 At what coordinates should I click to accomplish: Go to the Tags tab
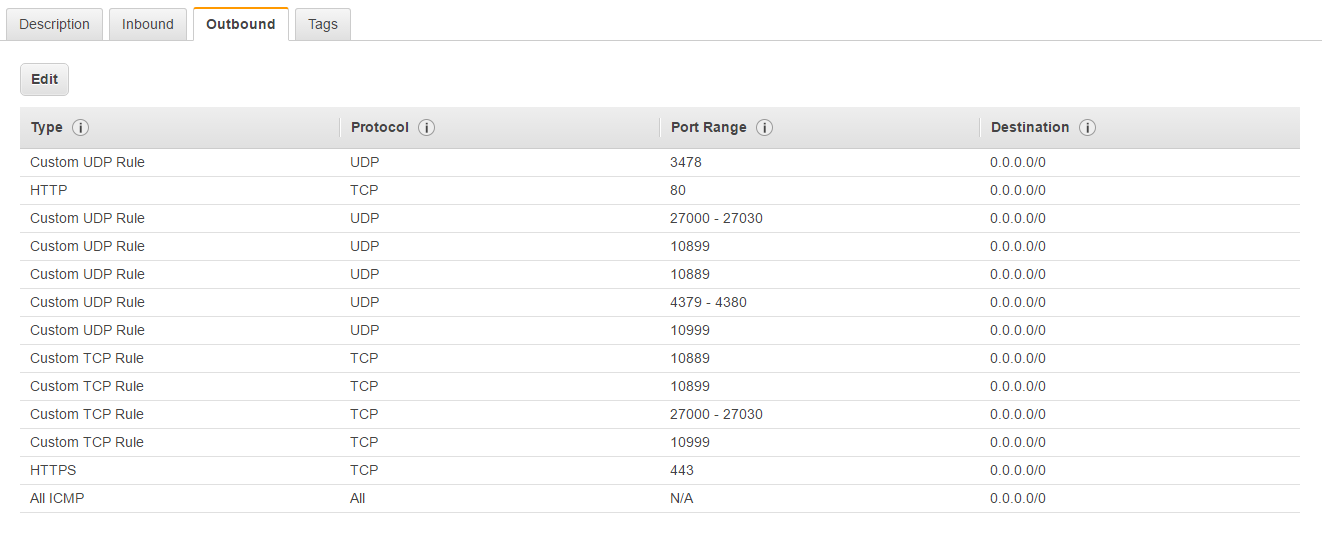(x=323, y=24)
